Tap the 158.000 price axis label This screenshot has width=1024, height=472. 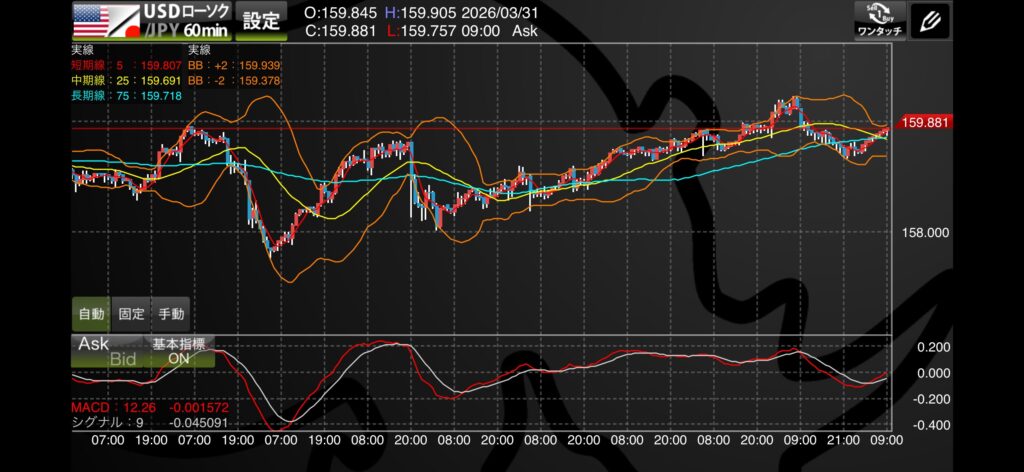pos(924,232)
